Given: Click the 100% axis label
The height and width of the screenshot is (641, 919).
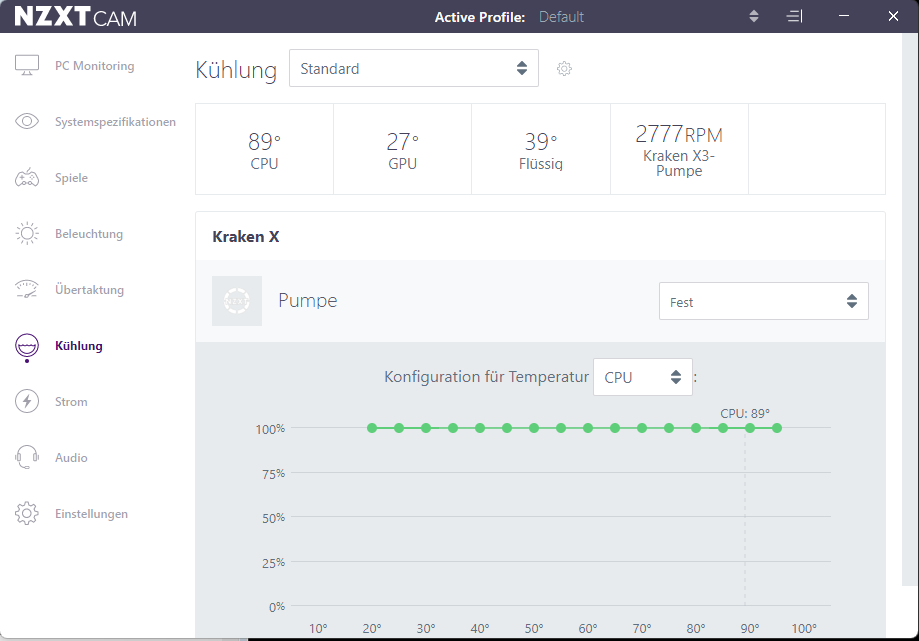Looking at the screenshot, I should tap(270, 429).
